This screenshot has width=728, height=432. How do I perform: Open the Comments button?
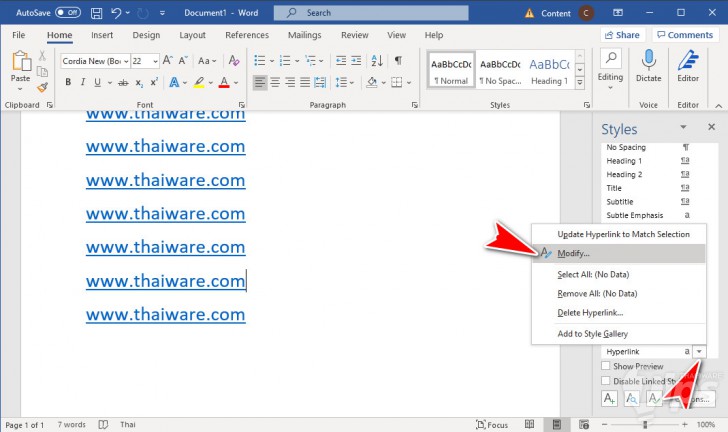(685, 35)
